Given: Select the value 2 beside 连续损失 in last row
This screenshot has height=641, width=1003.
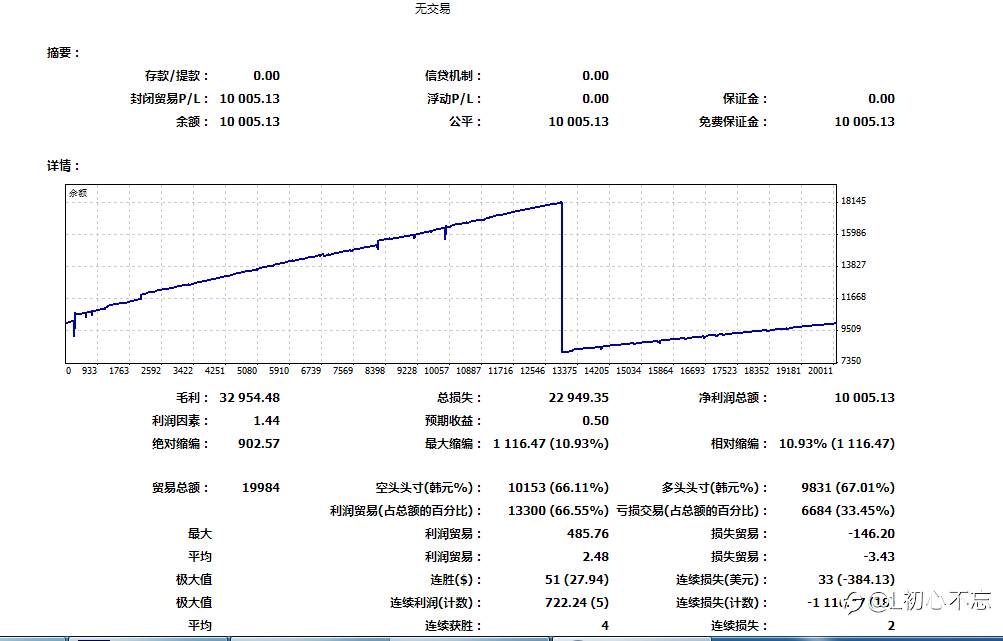Looking at the screenshot, I should tap(890, 626).
